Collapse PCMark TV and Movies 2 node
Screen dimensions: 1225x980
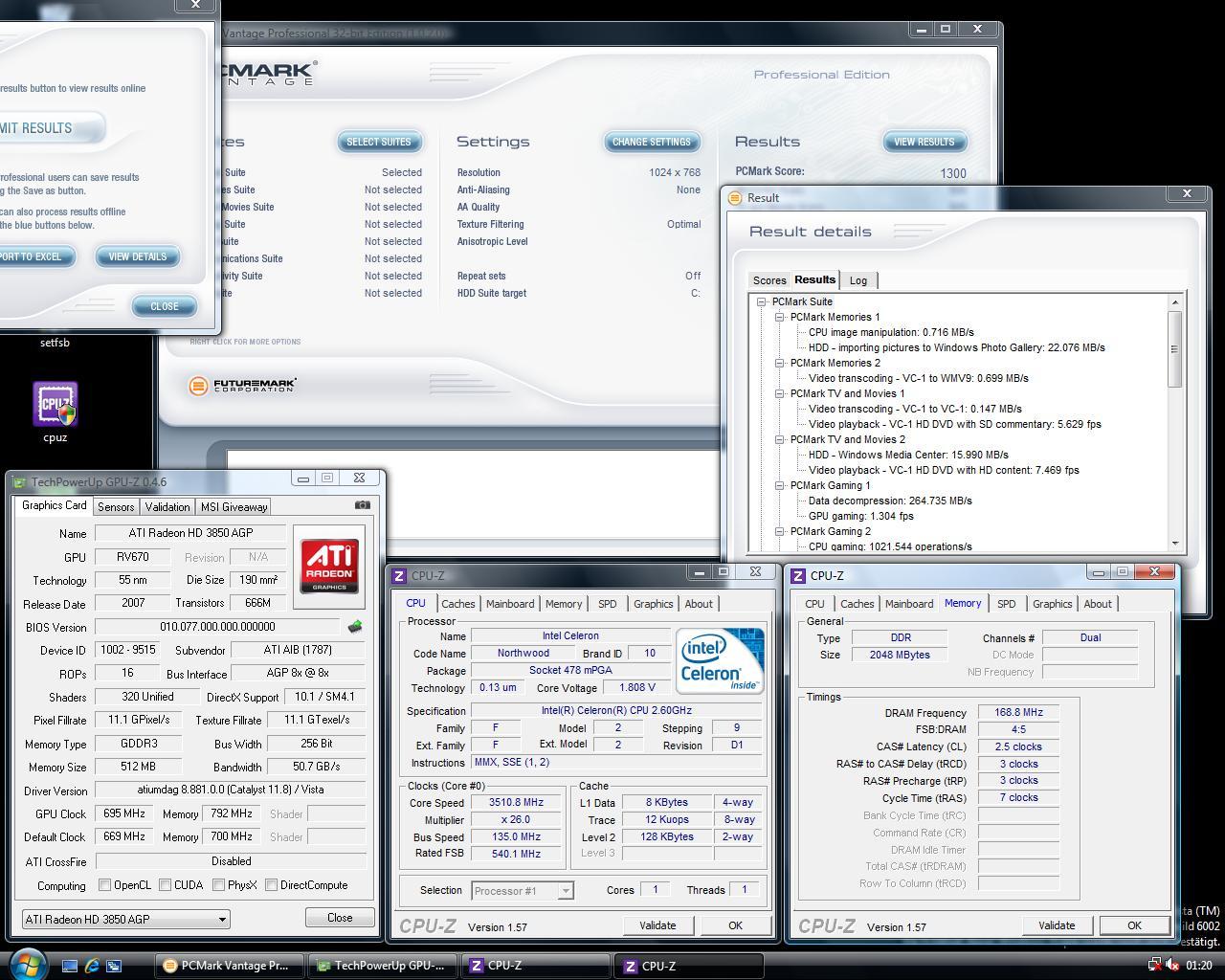(780, 439)
